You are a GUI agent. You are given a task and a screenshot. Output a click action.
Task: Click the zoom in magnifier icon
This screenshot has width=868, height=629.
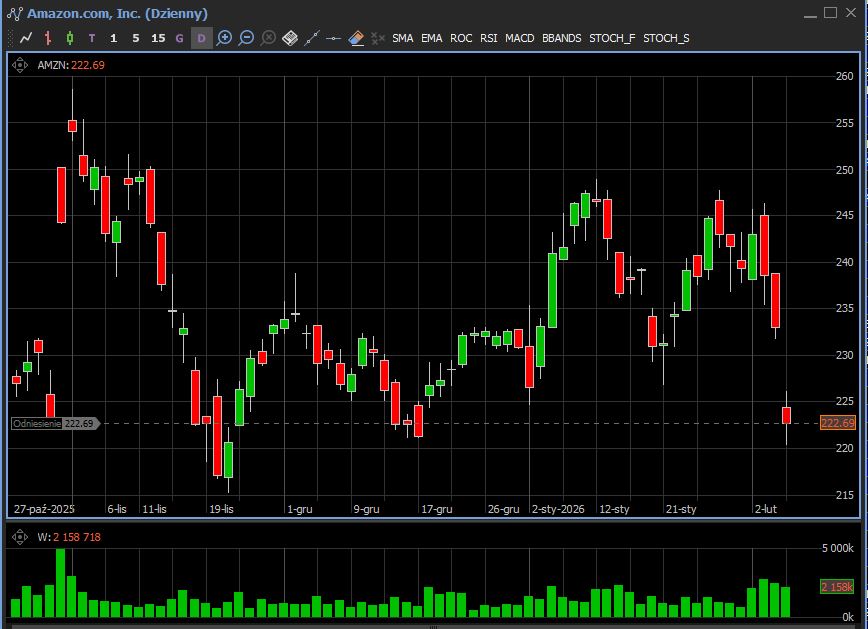point(225,38)
